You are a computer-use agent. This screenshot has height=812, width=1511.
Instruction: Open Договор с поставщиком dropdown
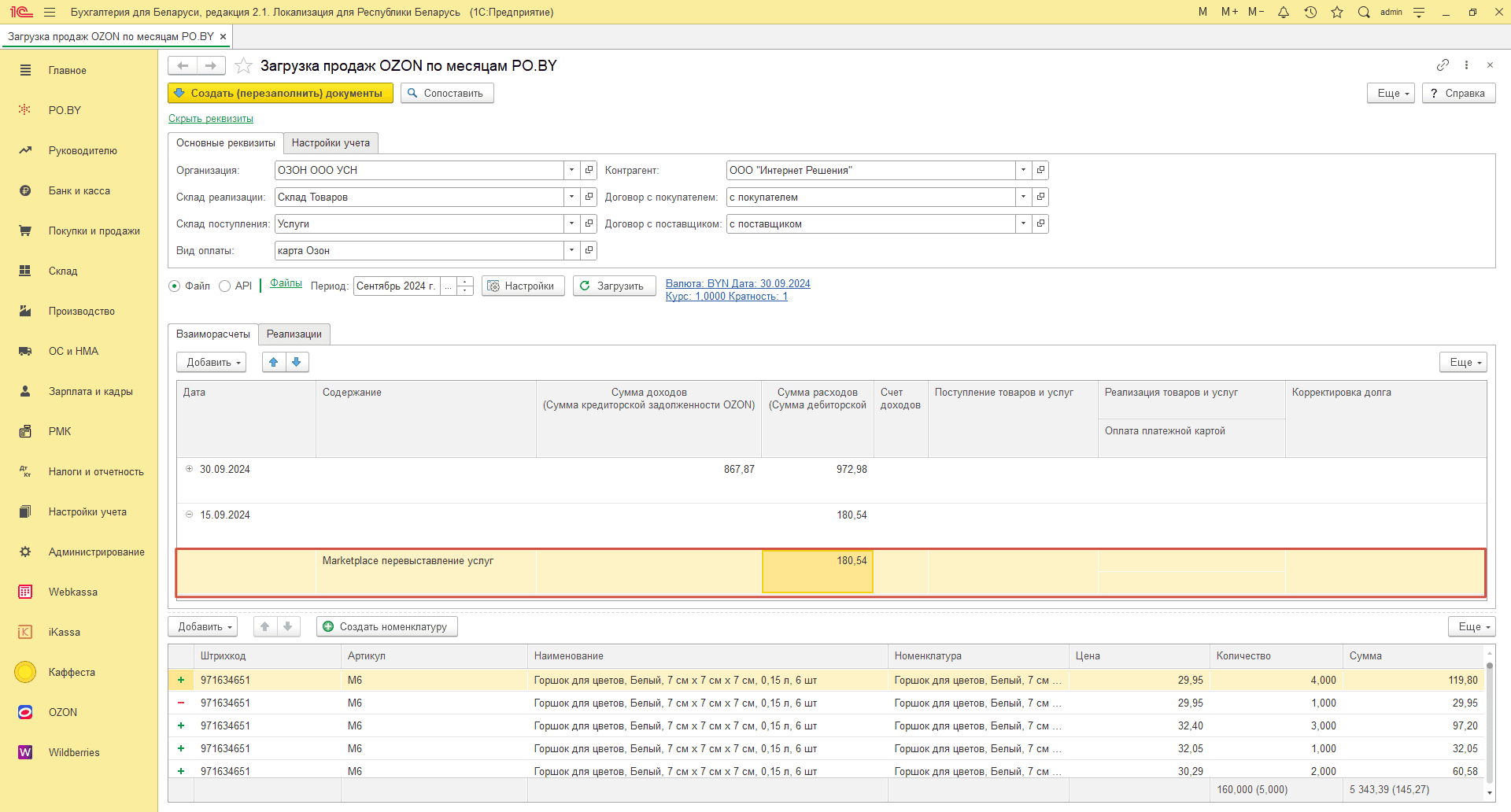click(x=1023, y=223)
